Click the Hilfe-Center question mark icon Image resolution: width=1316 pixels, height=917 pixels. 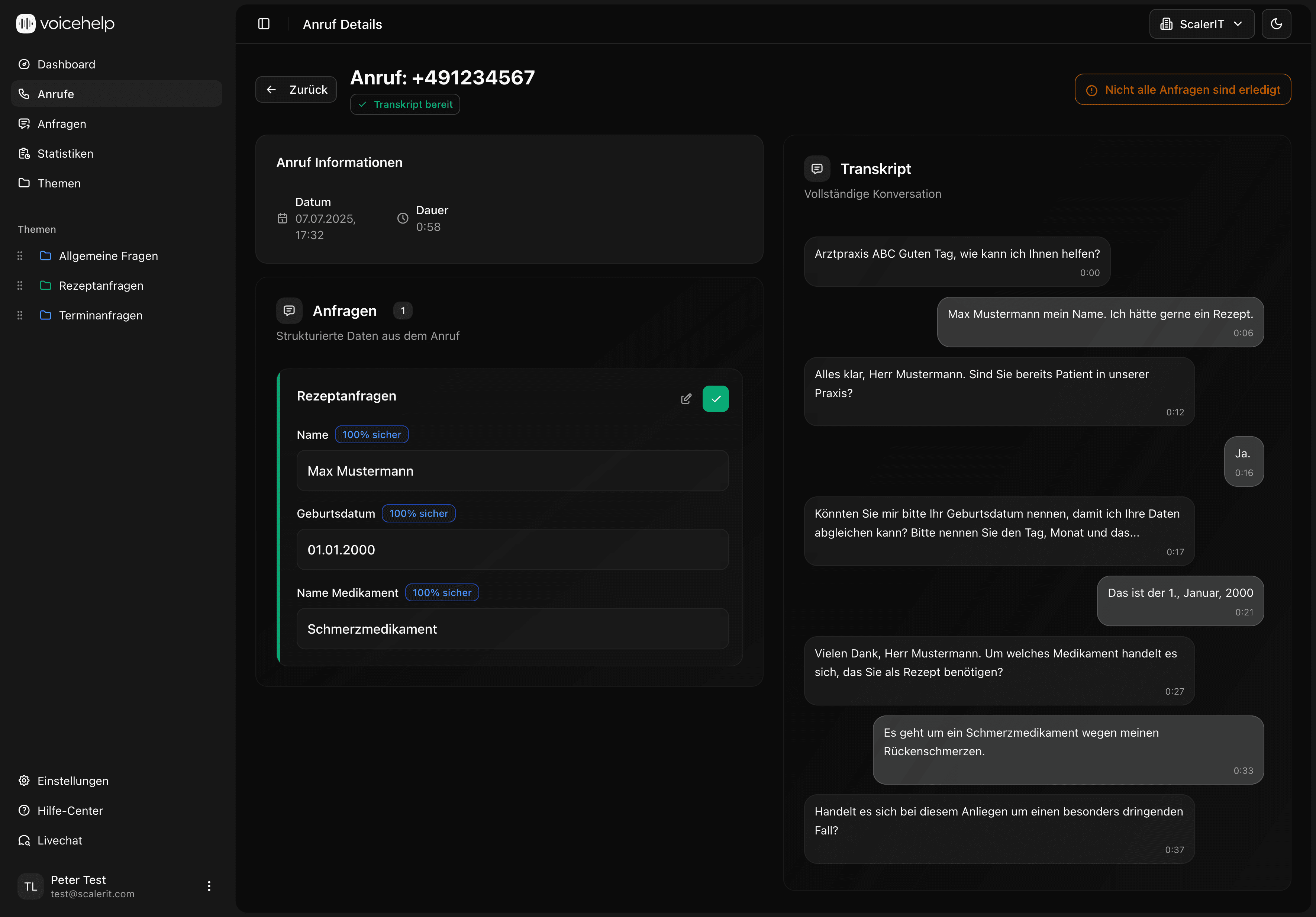tap(24, 810)
